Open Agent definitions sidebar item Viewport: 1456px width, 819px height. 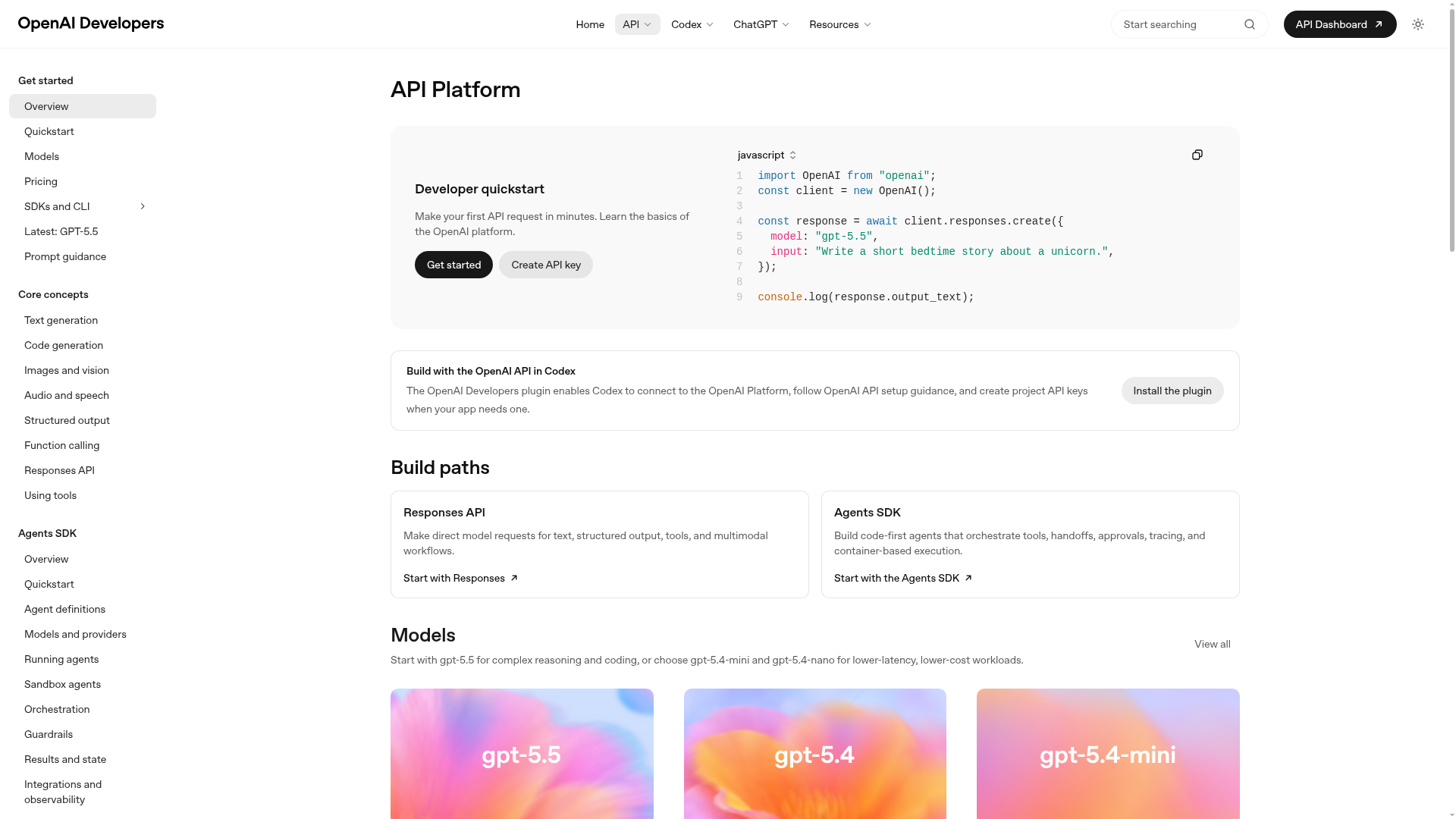(83, 609)
